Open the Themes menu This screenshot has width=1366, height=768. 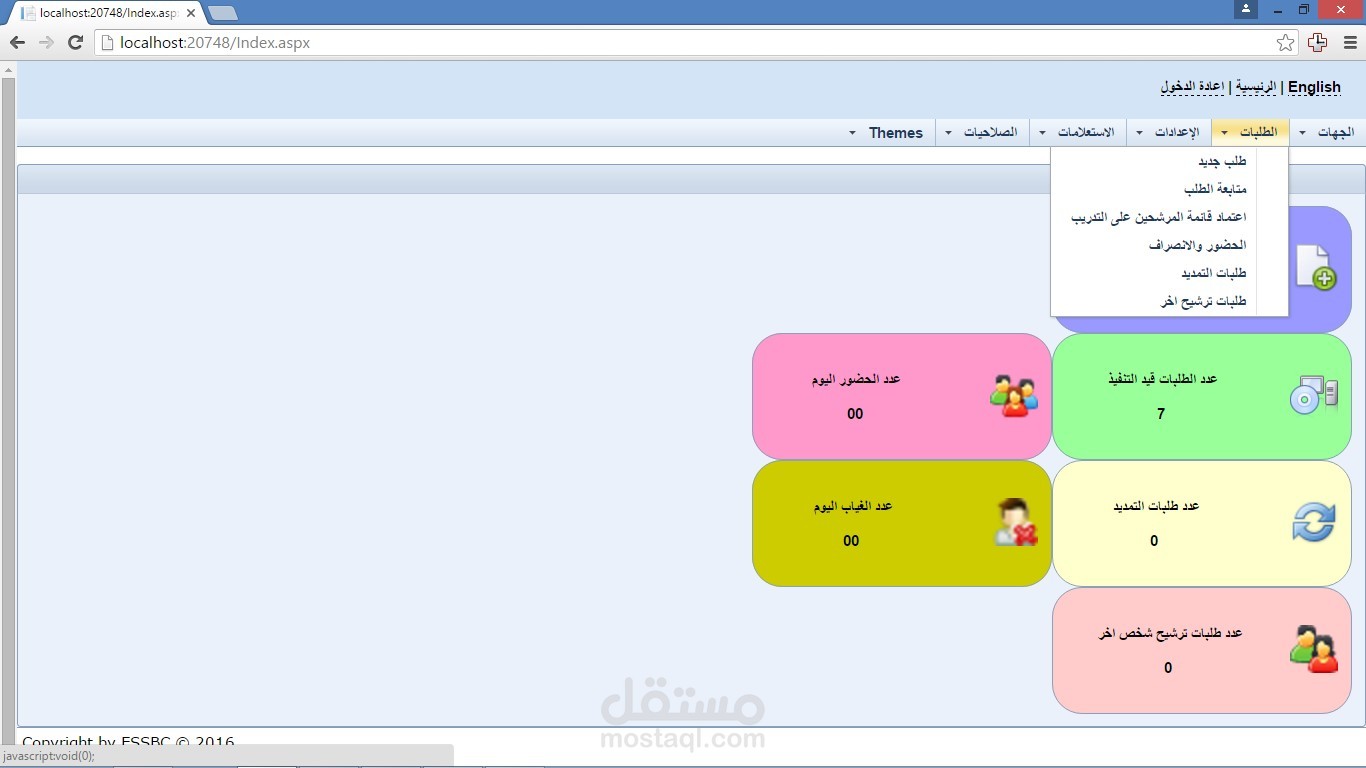tap(896, 133)
